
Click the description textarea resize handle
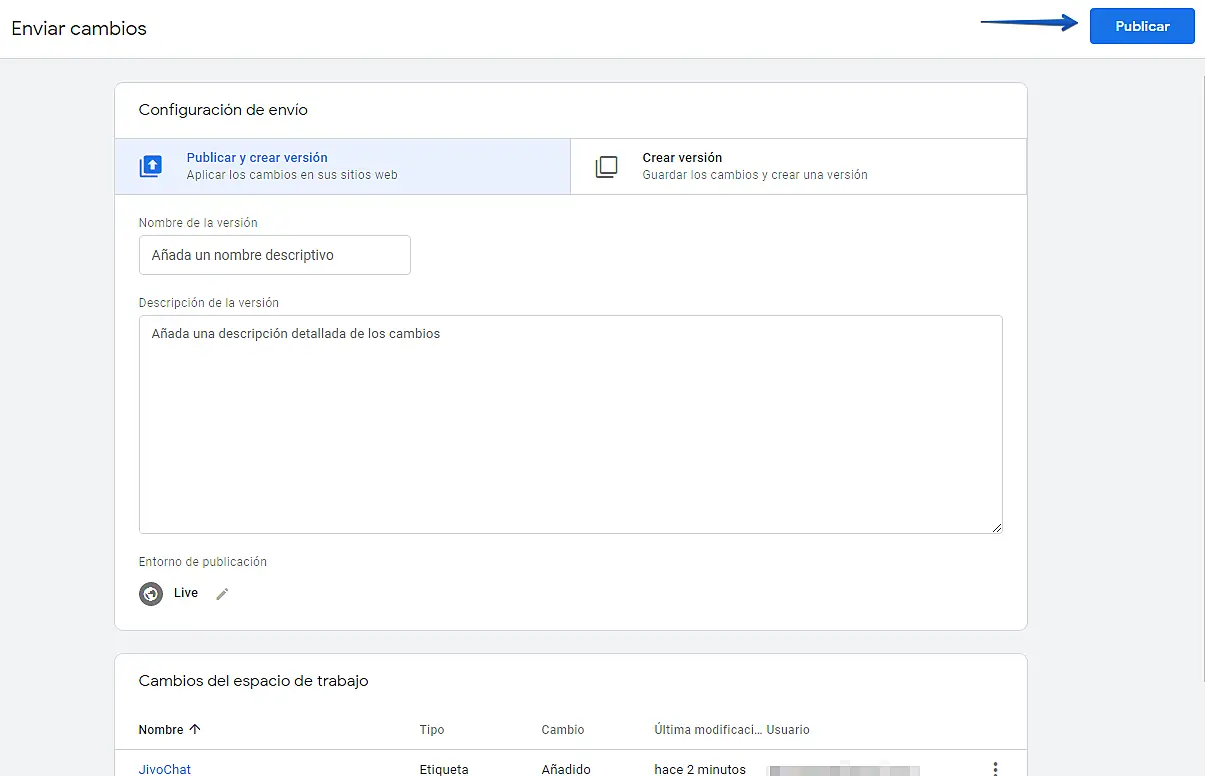click(996, 527)
